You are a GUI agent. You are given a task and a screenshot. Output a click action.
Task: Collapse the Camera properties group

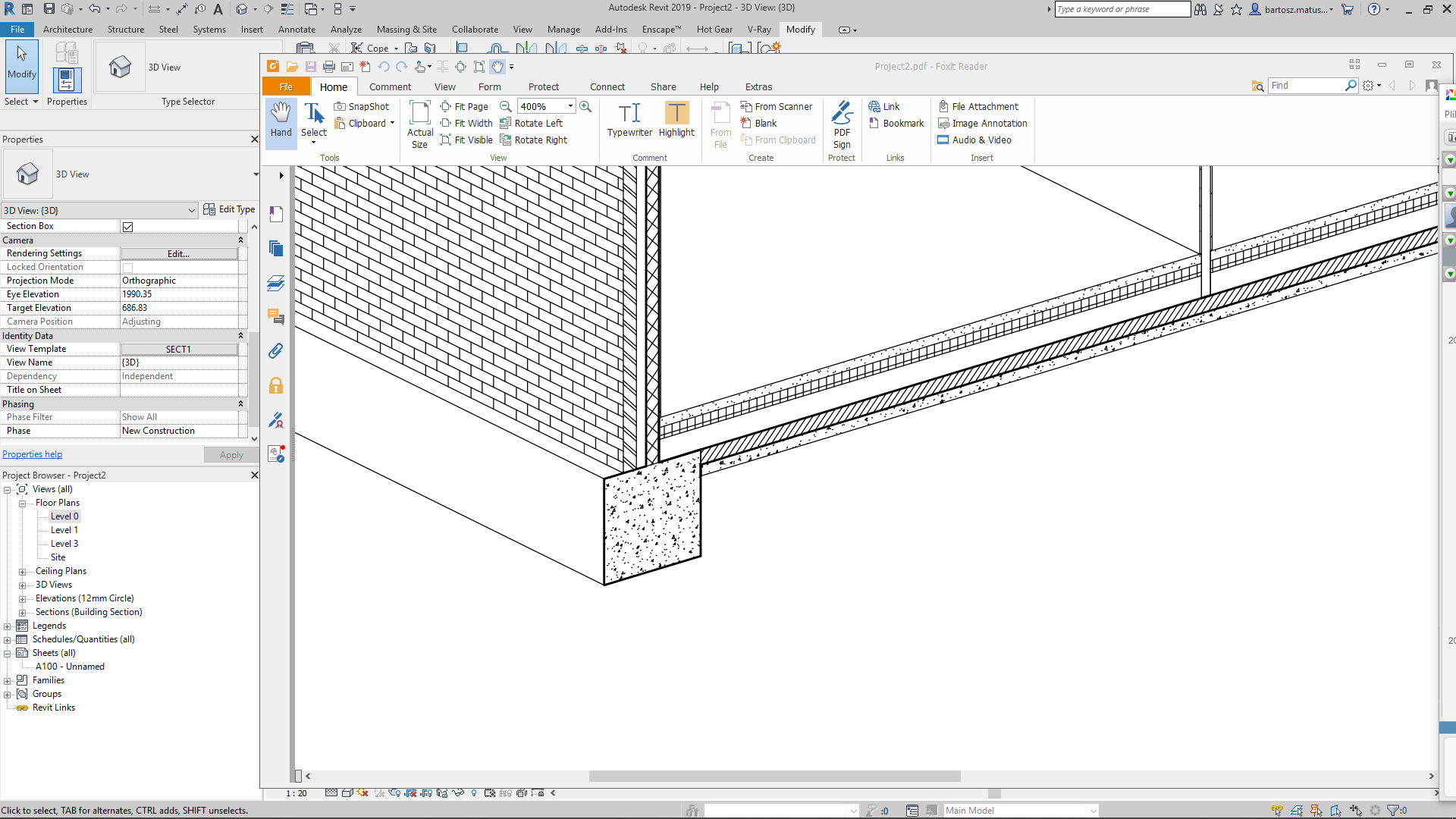coord(241,240)
